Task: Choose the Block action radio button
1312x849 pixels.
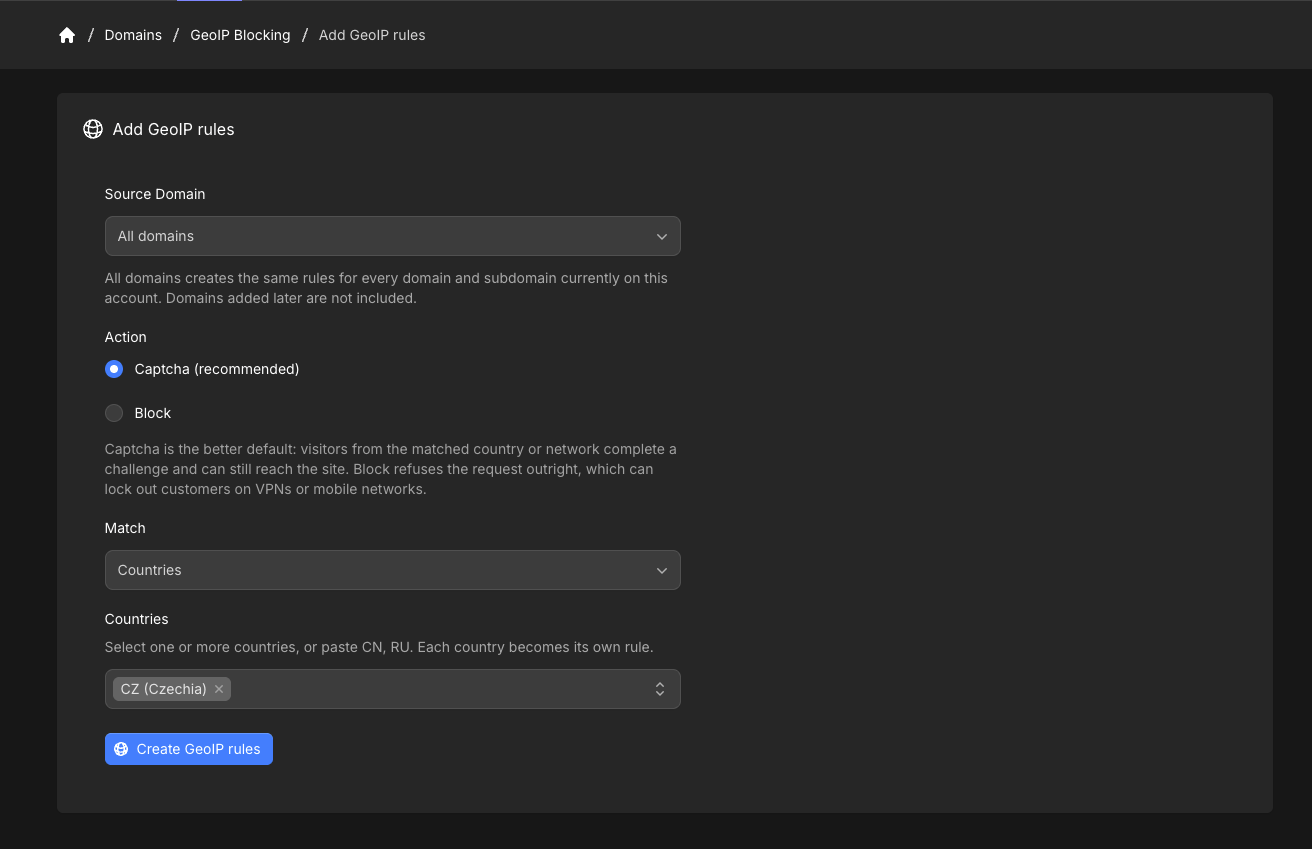Action: [x=114, y=413]
